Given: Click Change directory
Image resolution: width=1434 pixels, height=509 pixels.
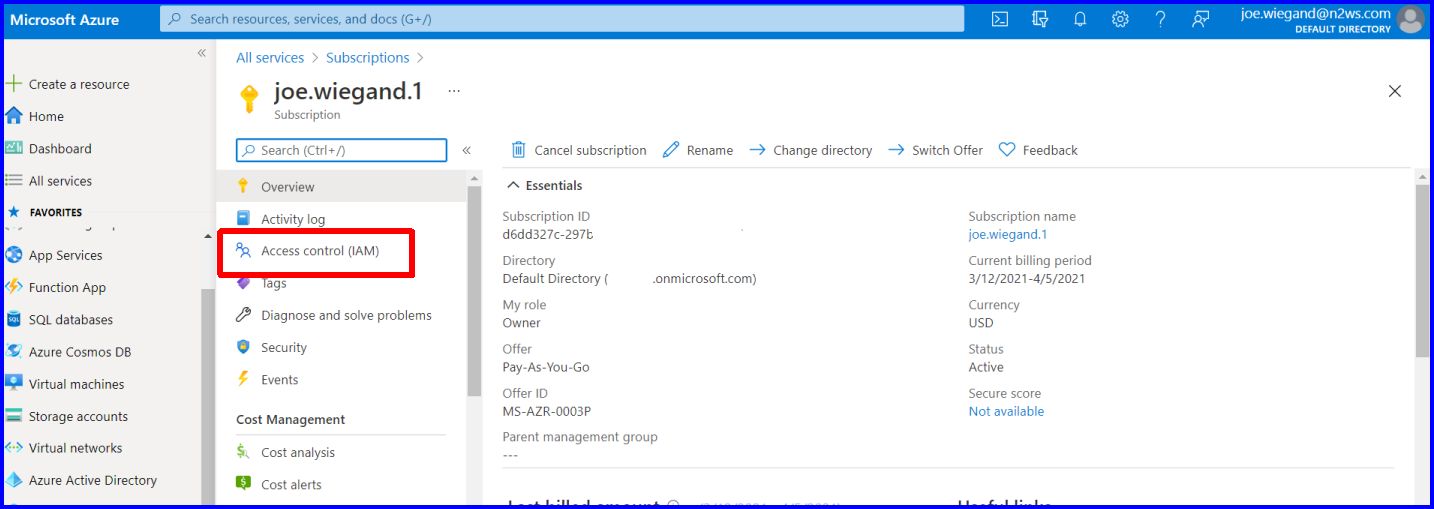Looking at the screenshot, I should click(x=810, y=150).
